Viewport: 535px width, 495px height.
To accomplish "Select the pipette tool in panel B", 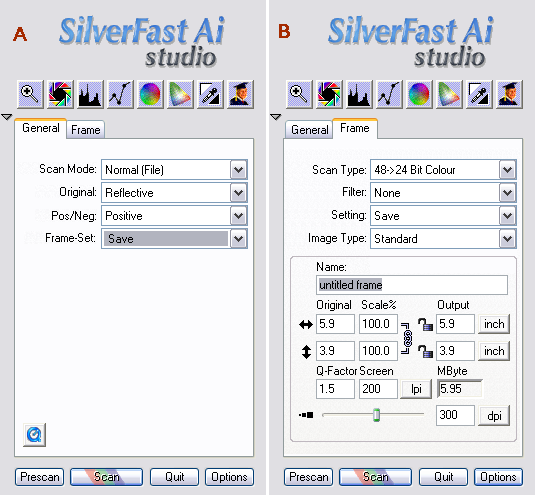I will click(x=479, y=94).
